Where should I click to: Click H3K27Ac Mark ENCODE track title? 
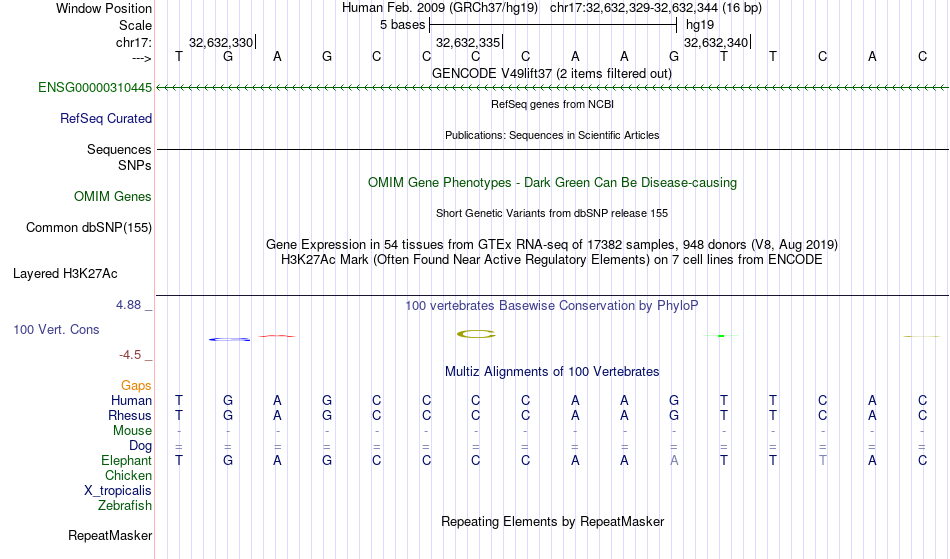pos(551,260)
